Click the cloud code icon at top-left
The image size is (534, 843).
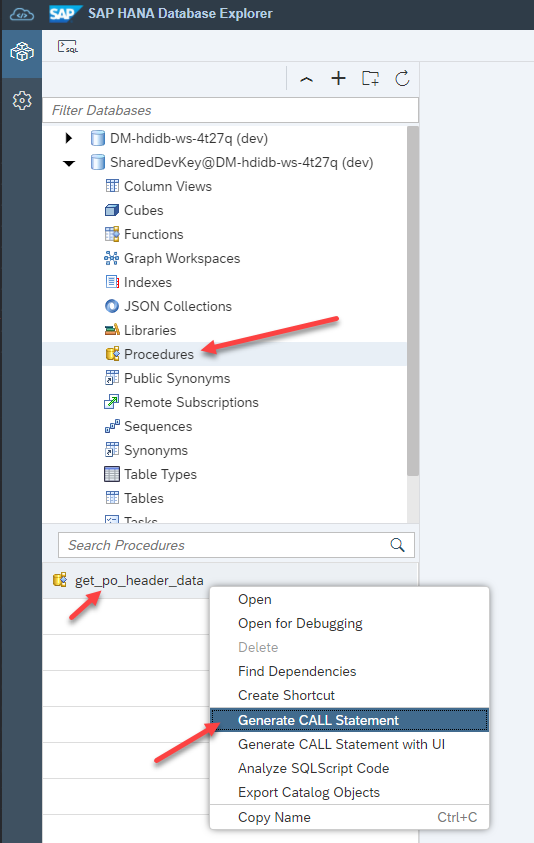pos(22,15)
